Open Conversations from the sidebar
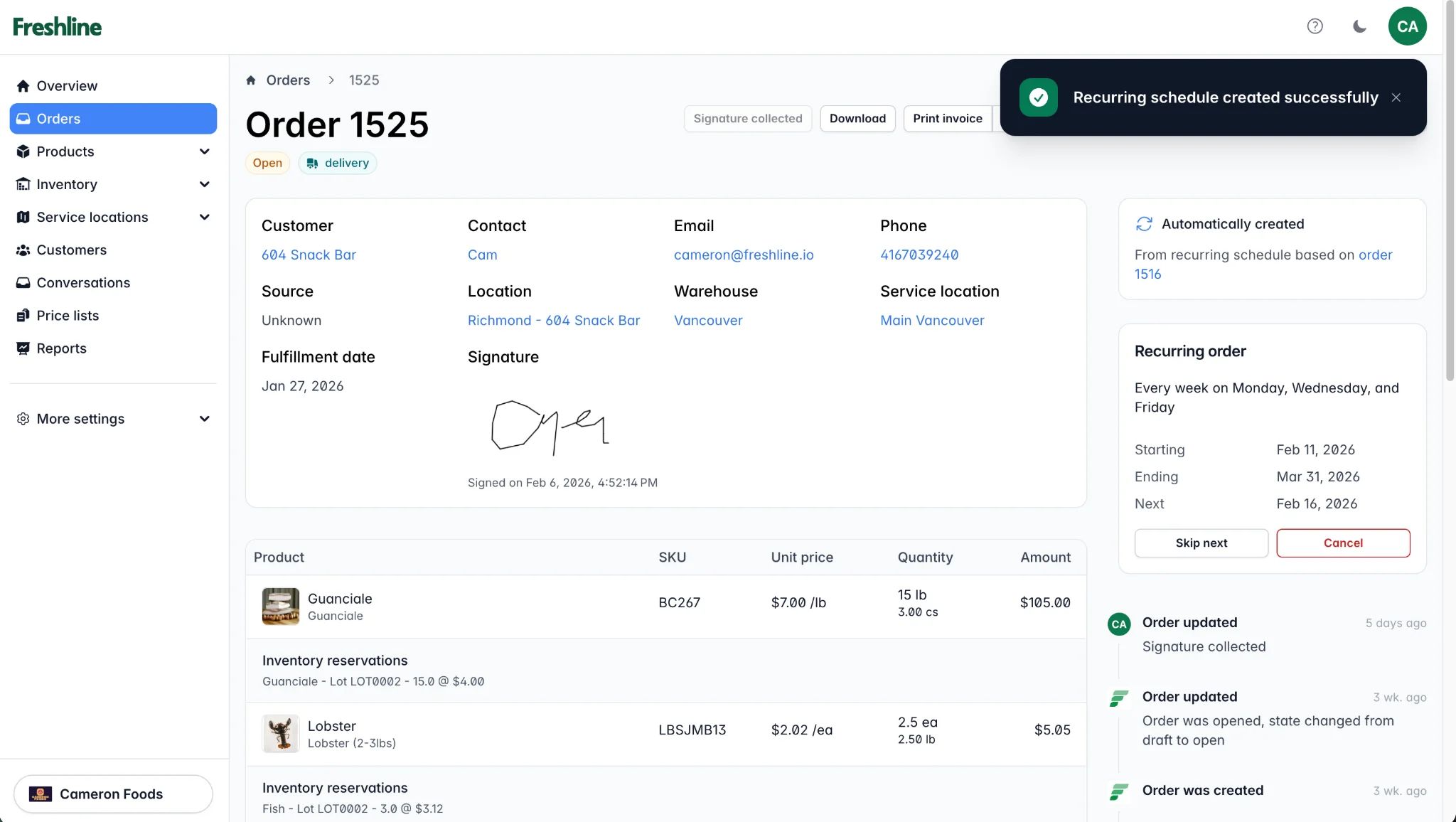1456x822 pixels. pyautogui.click(x=83, y=282)
